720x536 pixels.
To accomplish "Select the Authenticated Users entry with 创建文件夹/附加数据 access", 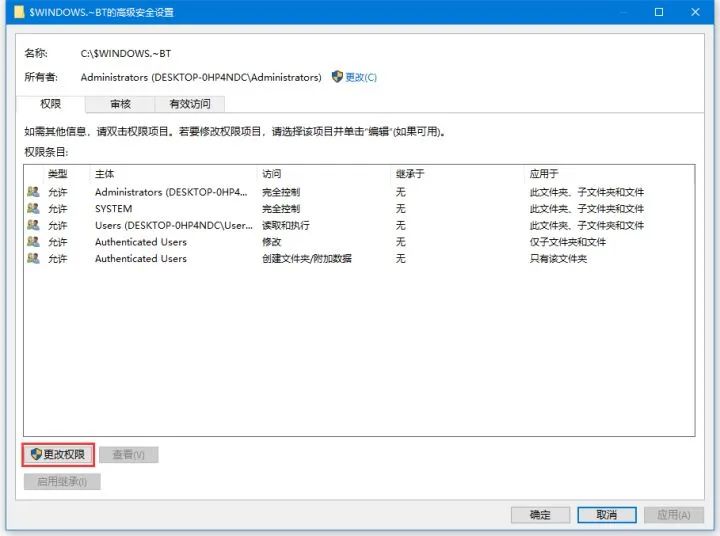I will coord(359,258).
